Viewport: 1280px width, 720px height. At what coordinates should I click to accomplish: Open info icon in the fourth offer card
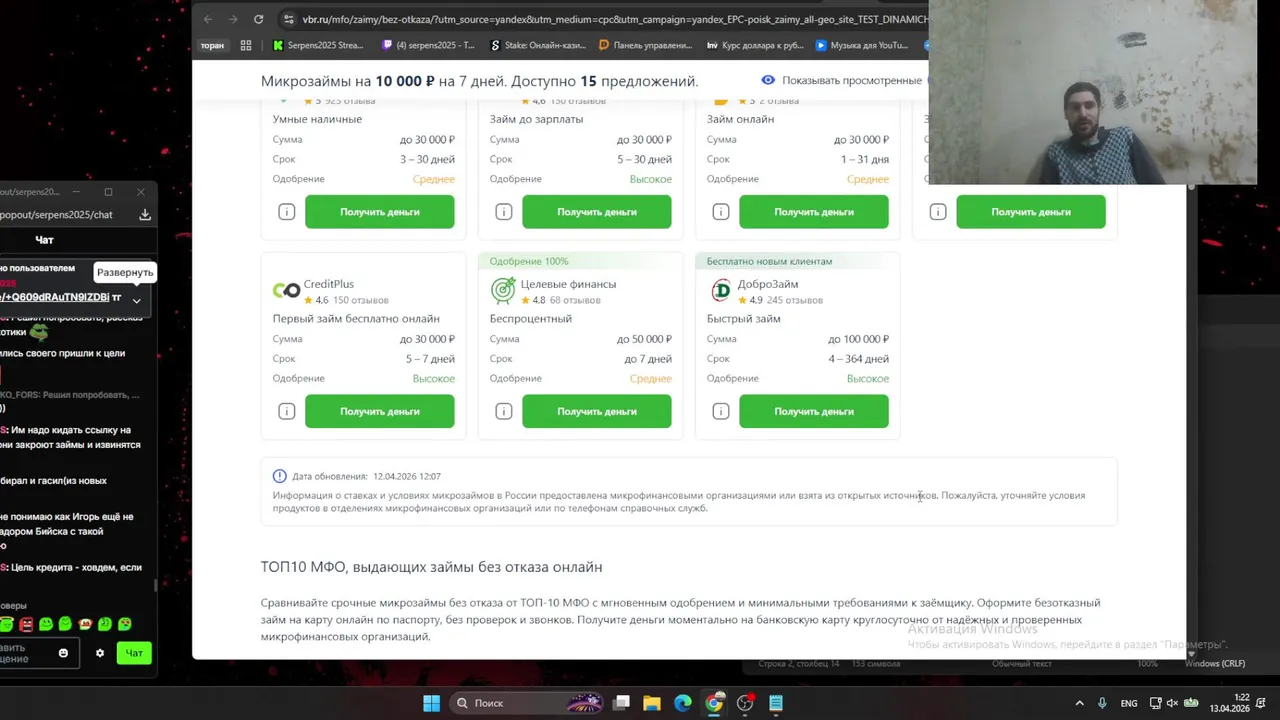938,212
